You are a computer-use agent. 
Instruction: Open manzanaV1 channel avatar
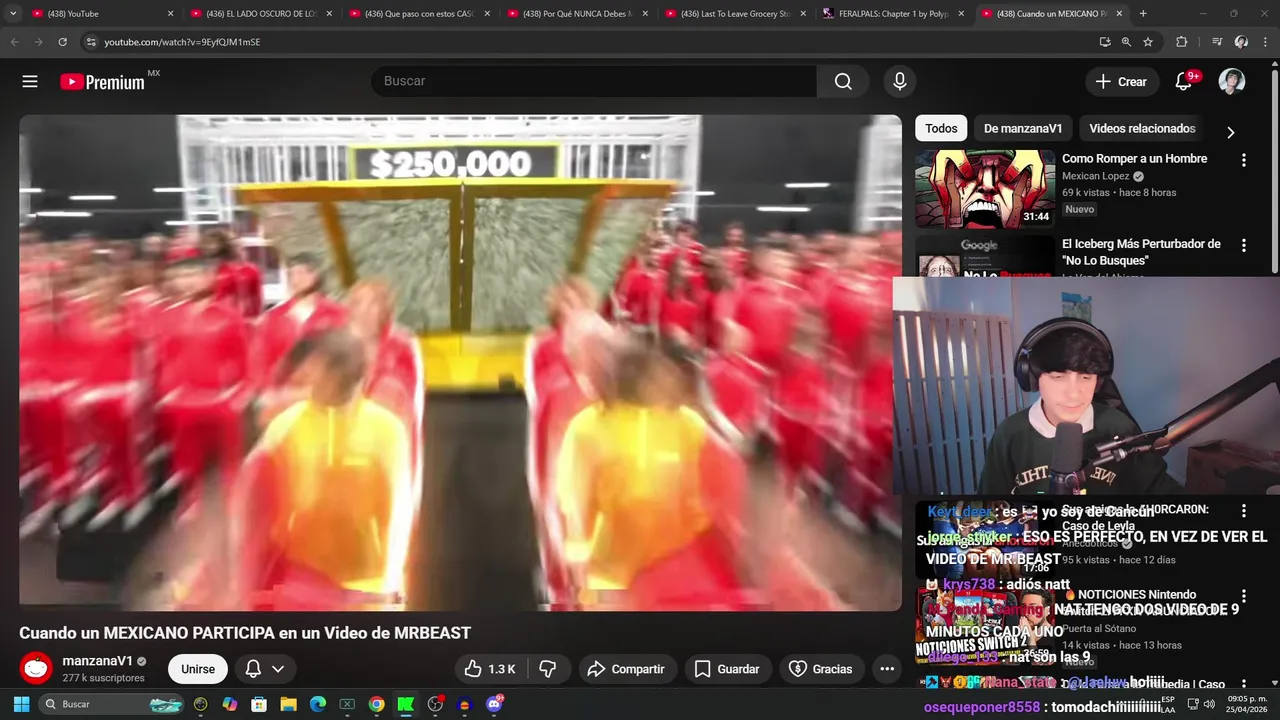point(36,668)
